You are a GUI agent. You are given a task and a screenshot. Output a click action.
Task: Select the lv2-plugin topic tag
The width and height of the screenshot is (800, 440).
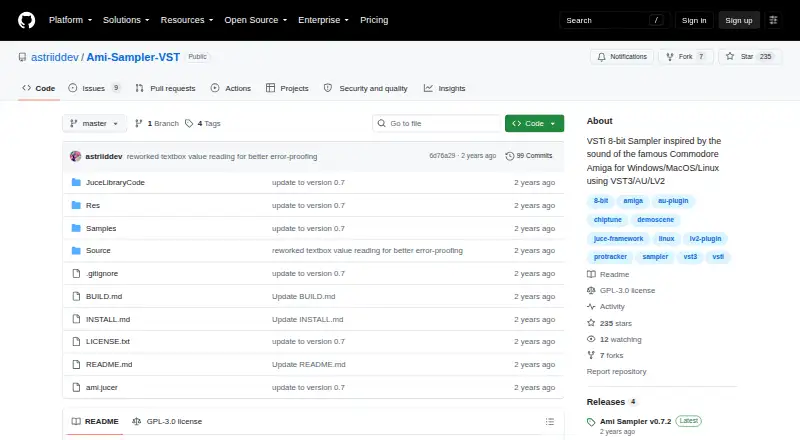click(706, 238)
